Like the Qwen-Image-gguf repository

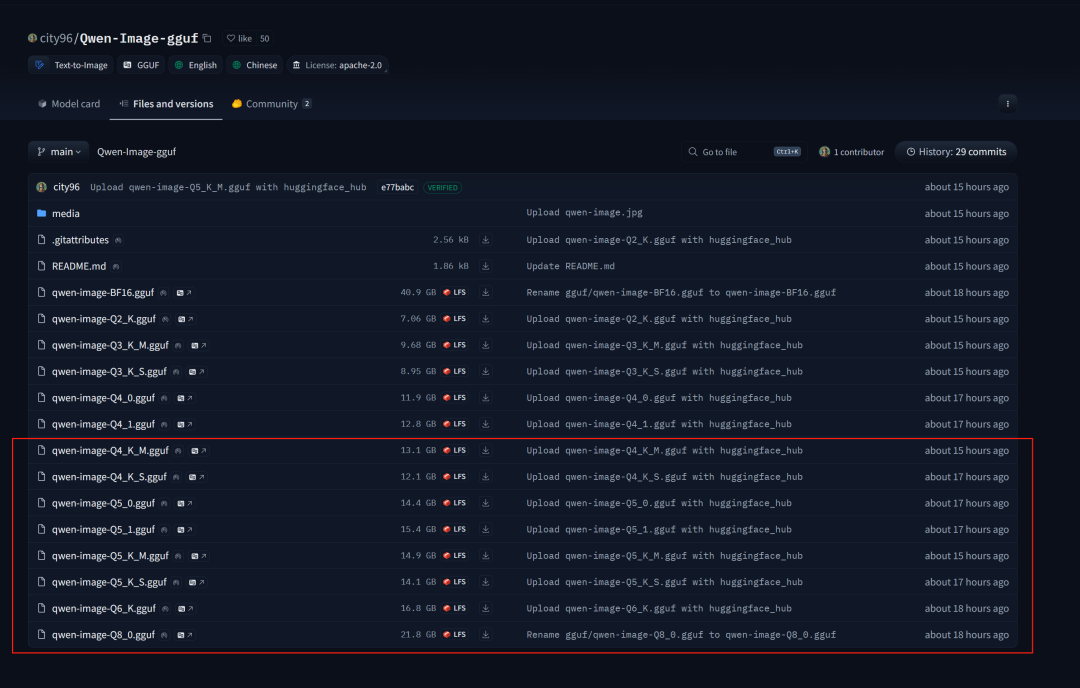pyautogui.click(x=240, y=39)
